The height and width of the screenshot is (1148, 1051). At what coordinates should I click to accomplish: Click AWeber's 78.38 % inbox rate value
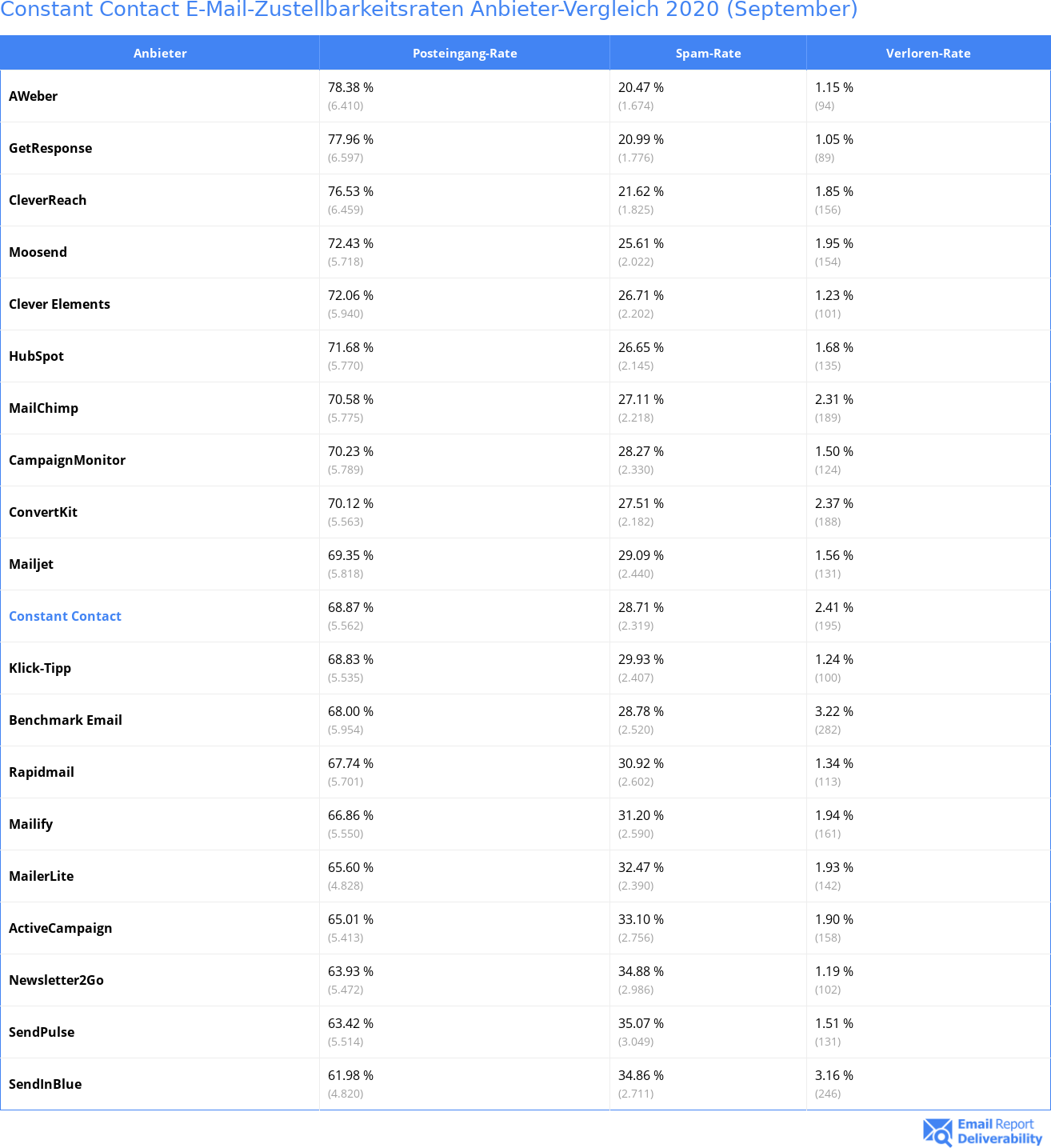tap(350, 87)
